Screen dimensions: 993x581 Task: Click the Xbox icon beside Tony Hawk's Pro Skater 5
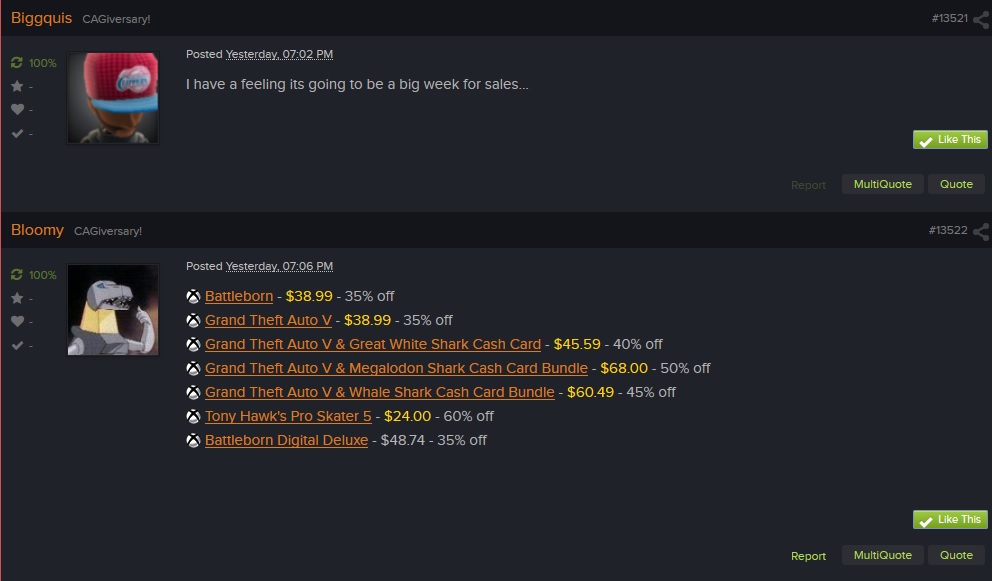coord(193,416)
